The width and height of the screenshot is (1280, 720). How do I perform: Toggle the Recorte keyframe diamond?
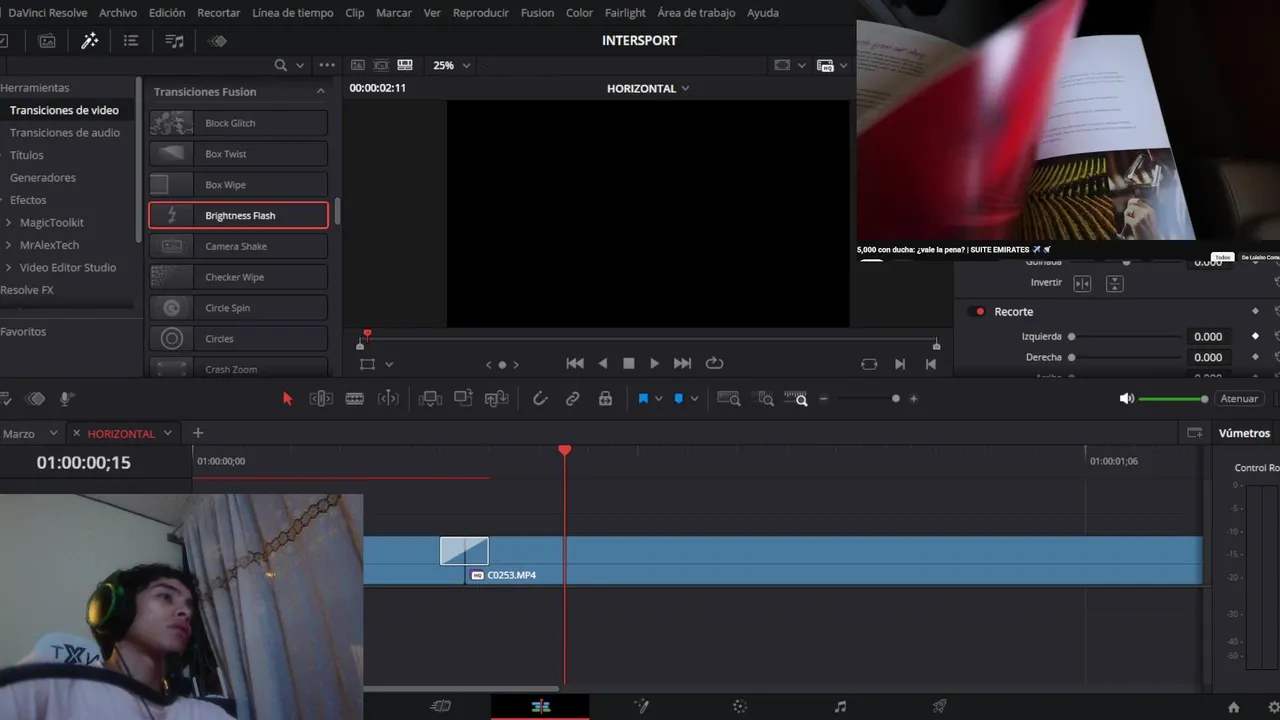(x=1256, y=311)
